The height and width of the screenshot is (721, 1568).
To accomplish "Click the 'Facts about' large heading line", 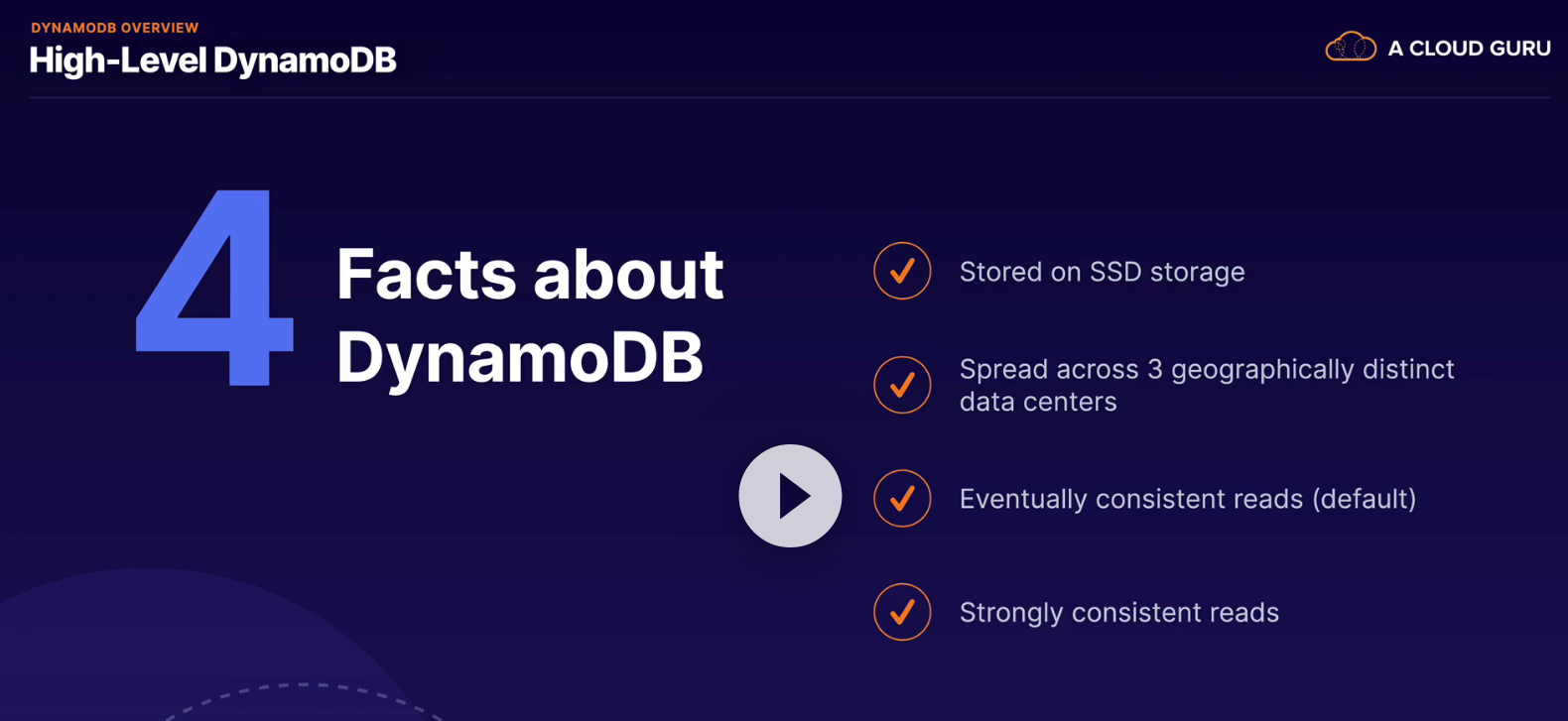I will click(x=530, y=274).
